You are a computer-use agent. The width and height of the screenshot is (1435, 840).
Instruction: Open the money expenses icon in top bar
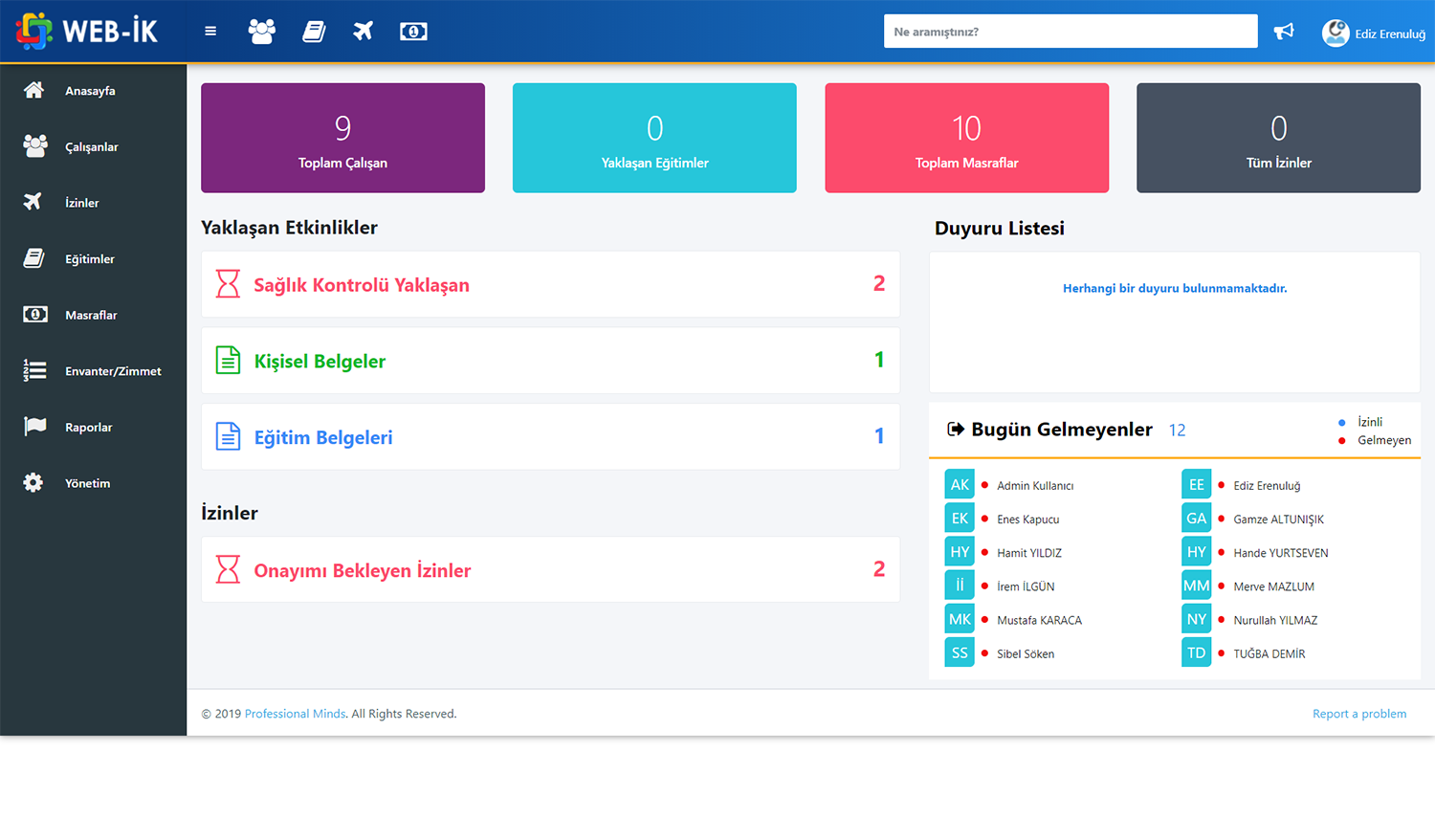[413, 32]
